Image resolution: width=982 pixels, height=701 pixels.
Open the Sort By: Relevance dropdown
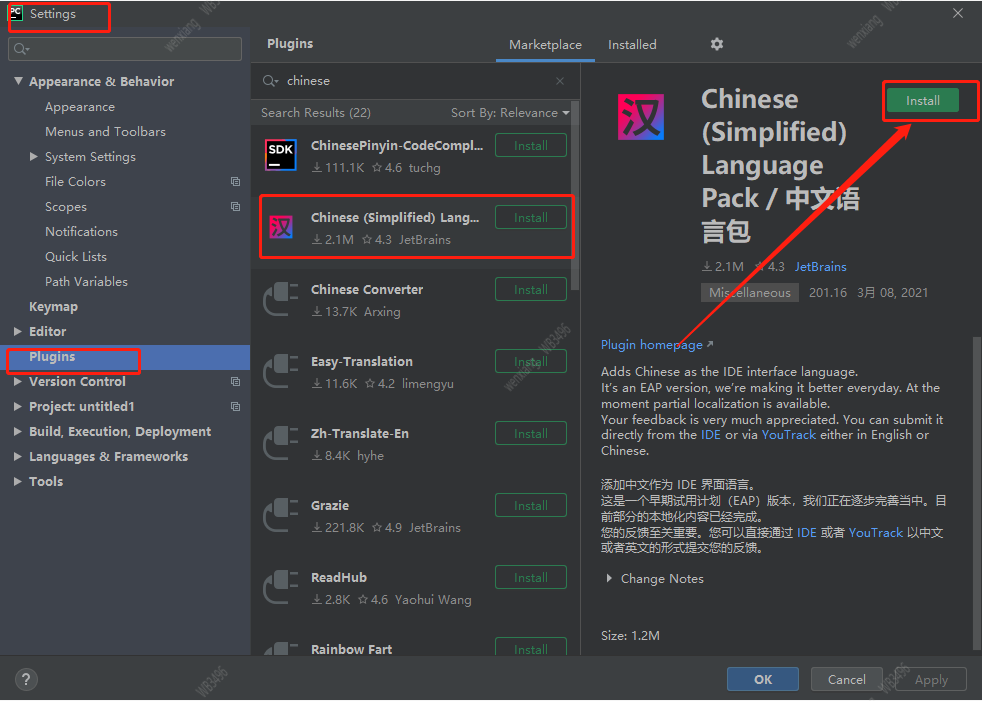point(510,113)
